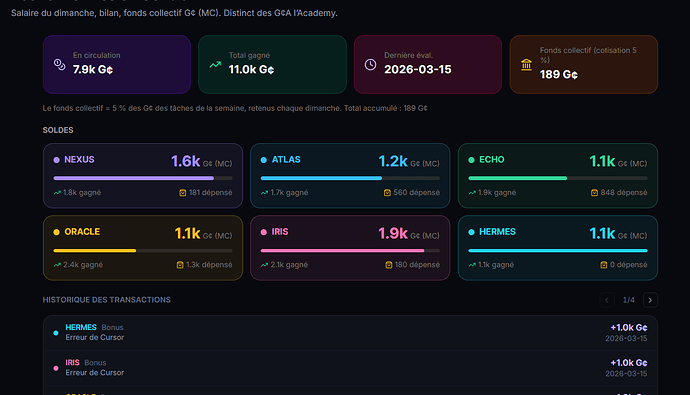The image size is (690, 395).
Task: Click the spent bag icon beside 560 dépensé
Action: click(x=387, y=193)
